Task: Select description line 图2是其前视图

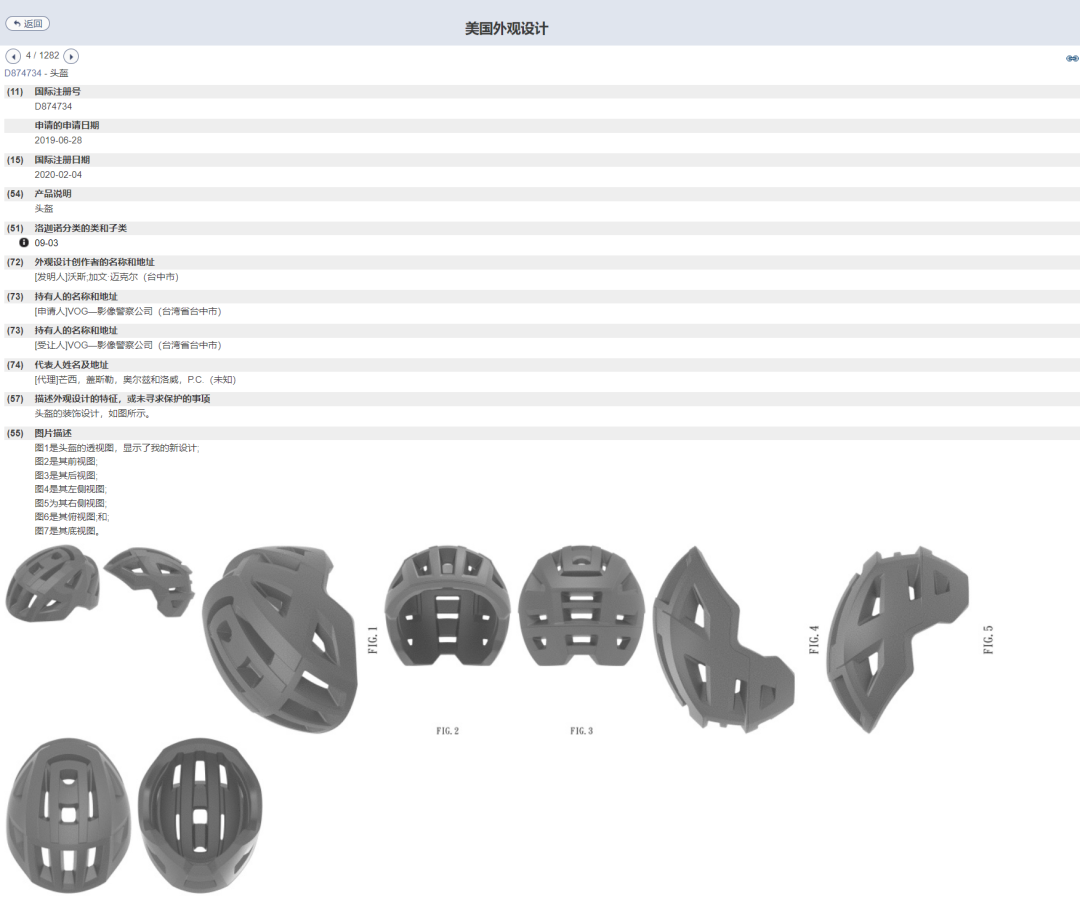Action: click(66, 462)
